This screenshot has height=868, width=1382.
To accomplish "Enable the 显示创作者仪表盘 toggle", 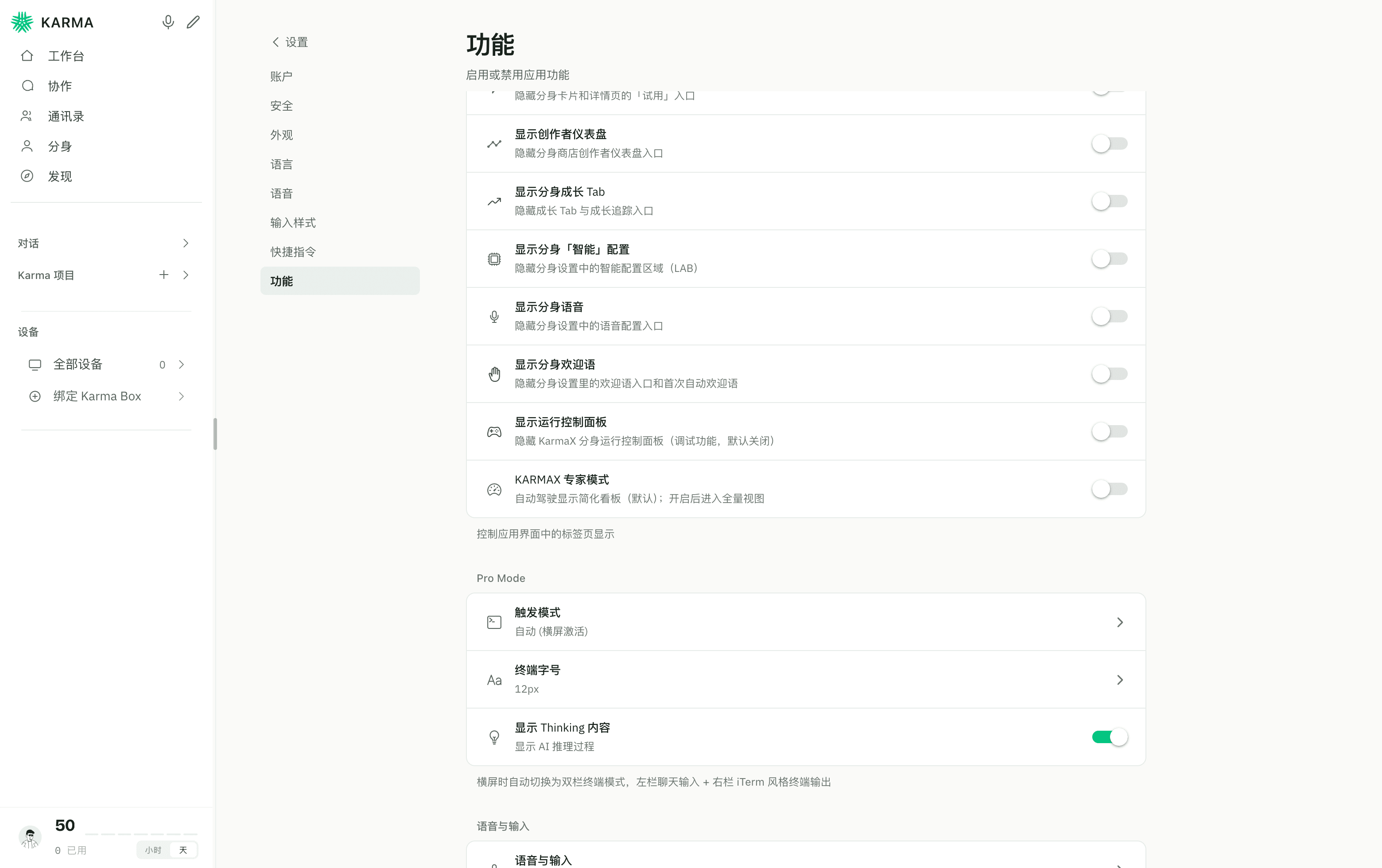I will pyautogui.click(x=1110, y=143).
